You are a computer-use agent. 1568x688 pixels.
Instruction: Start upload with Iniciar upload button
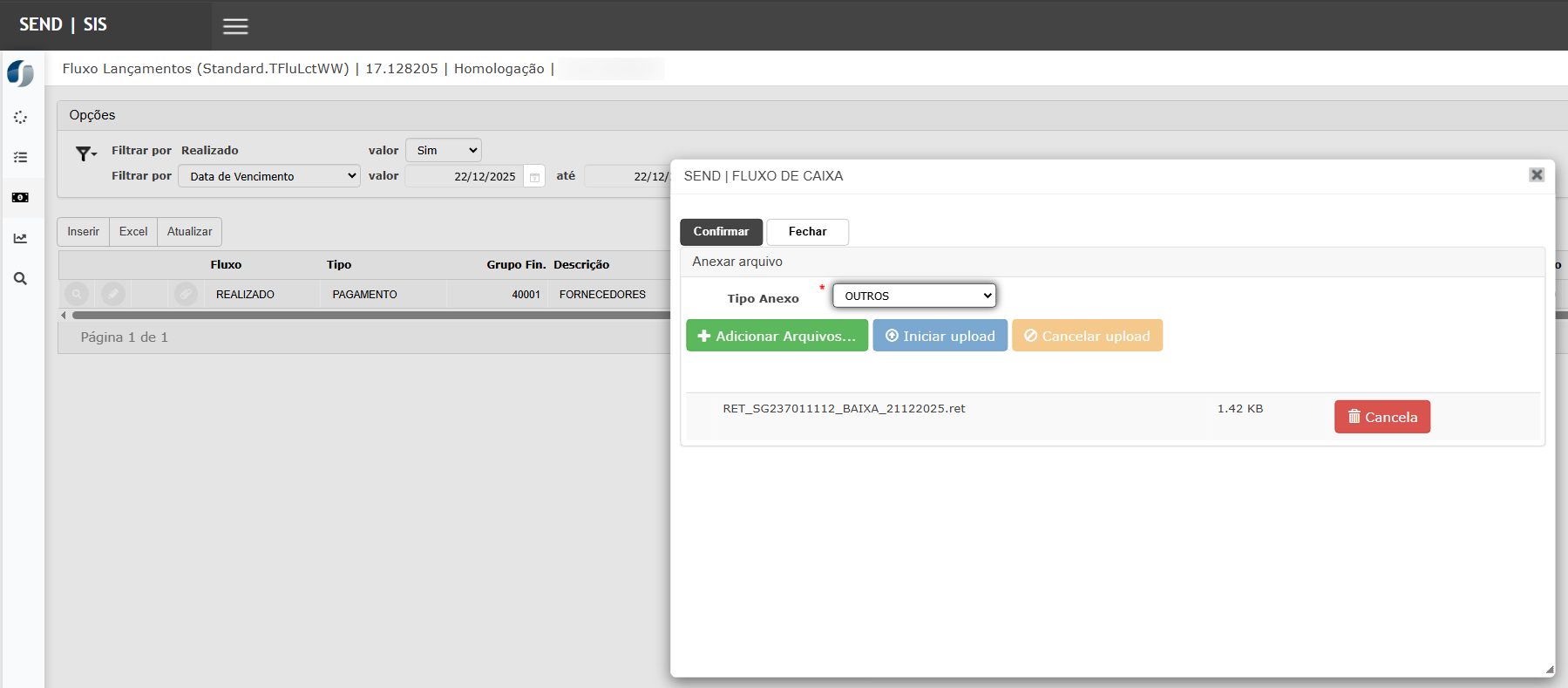pyautogui.click(x=940, y=336)
